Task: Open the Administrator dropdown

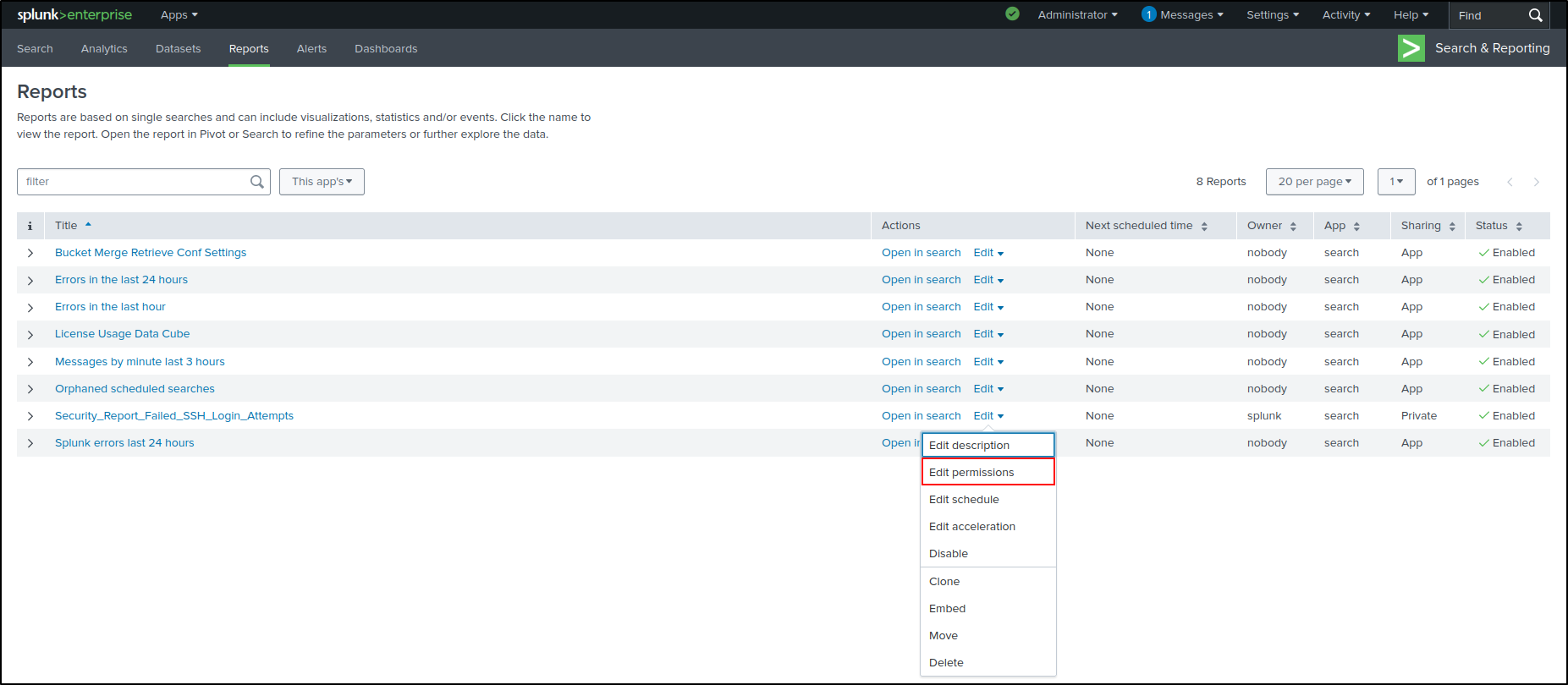Action: point(1077,14)
